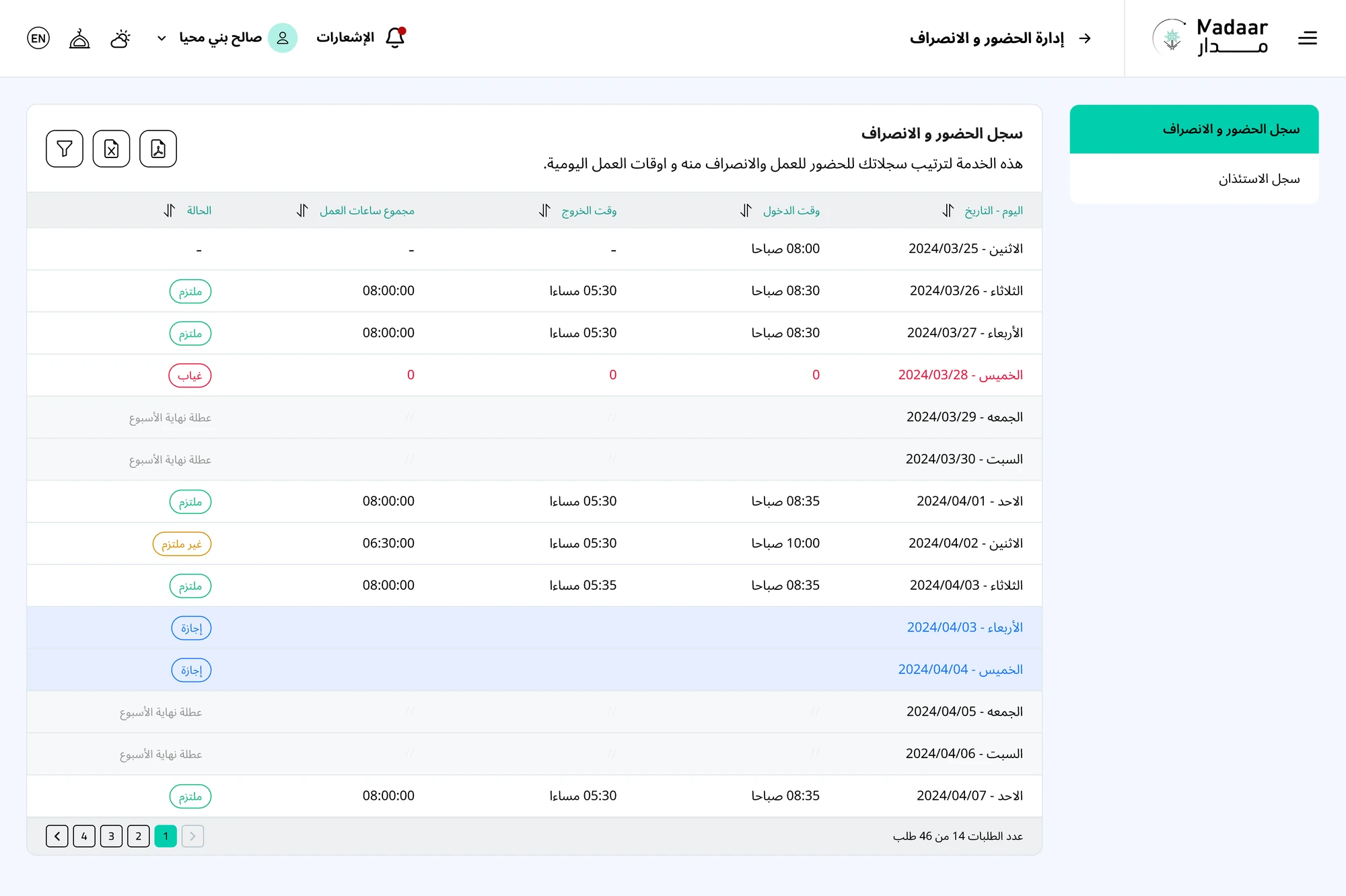The width and height of the screenshot is (1346, 896).
Task: Click the mosque prayer times icon
Action: [79, 38]
